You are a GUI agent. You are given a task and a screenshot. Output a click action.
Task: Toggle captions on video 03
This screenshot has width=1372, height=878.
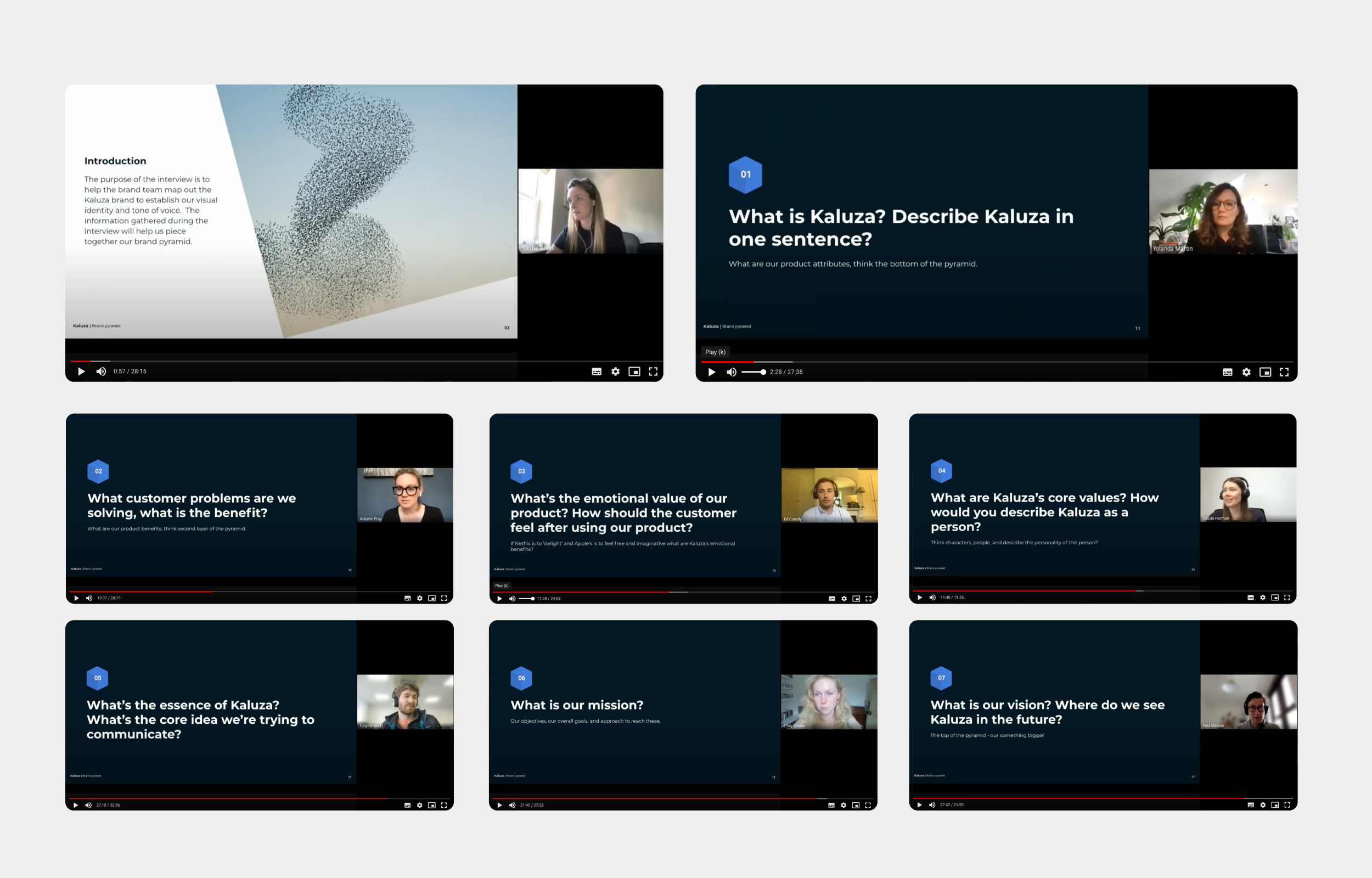831,599
